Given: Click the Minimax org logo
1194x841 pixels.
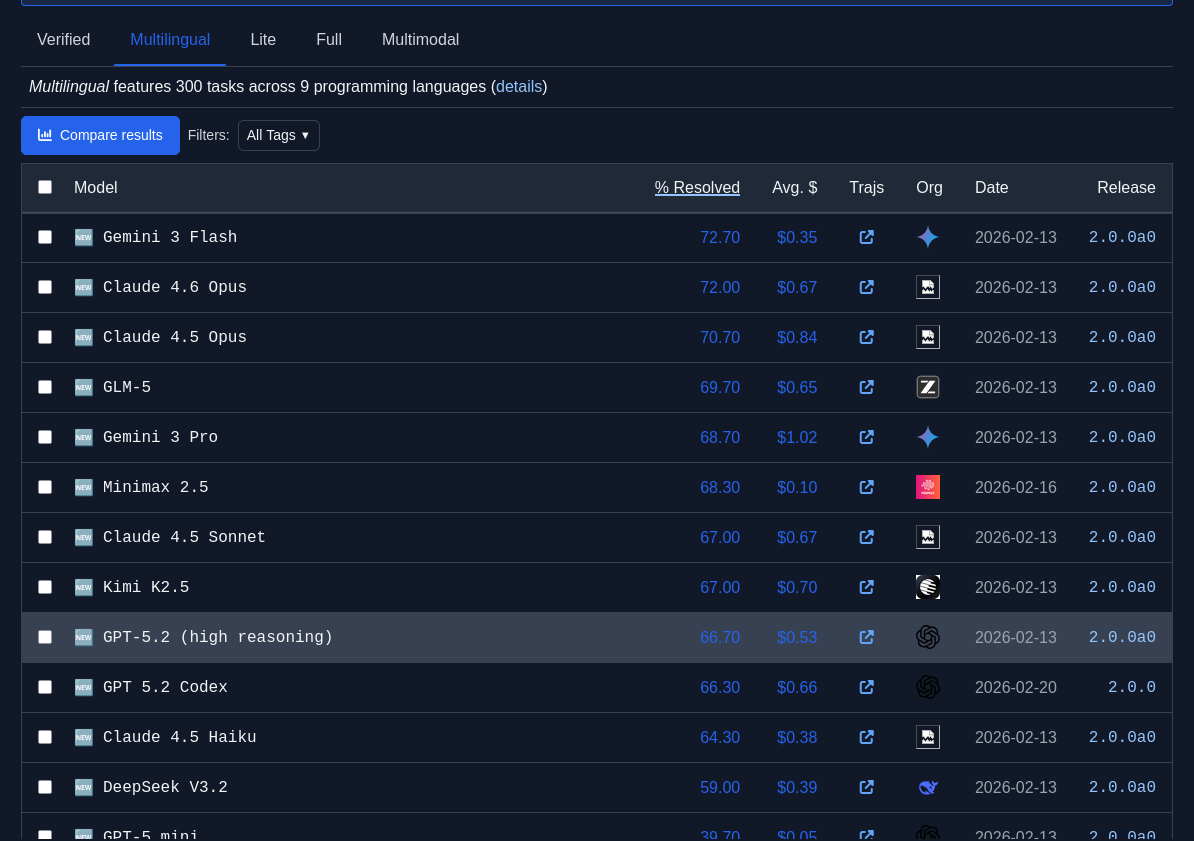Looking at the screenshot, I should [x=927, y=488].
